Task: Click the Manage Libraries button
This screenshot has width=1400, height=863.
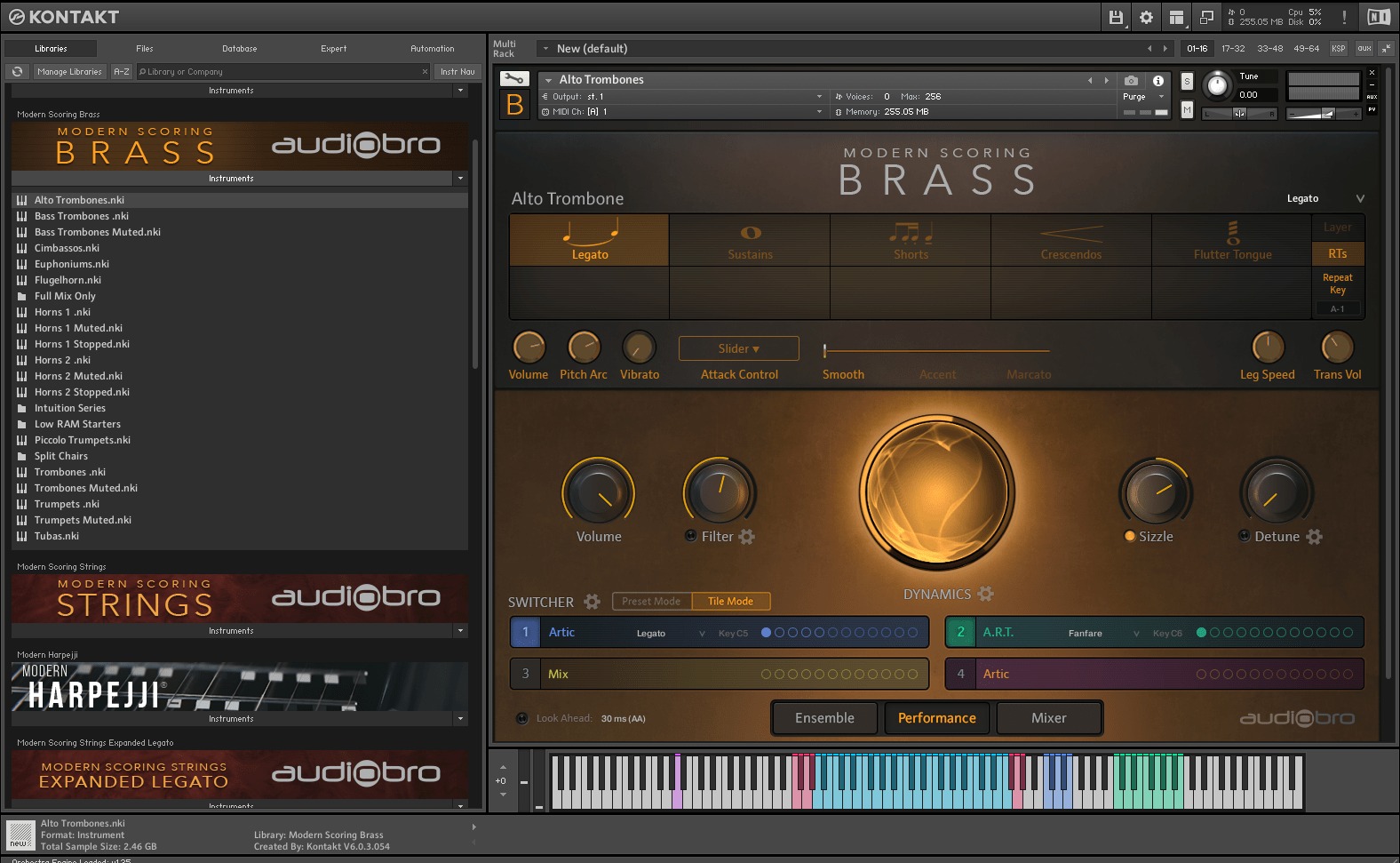Action: [69, 72]
